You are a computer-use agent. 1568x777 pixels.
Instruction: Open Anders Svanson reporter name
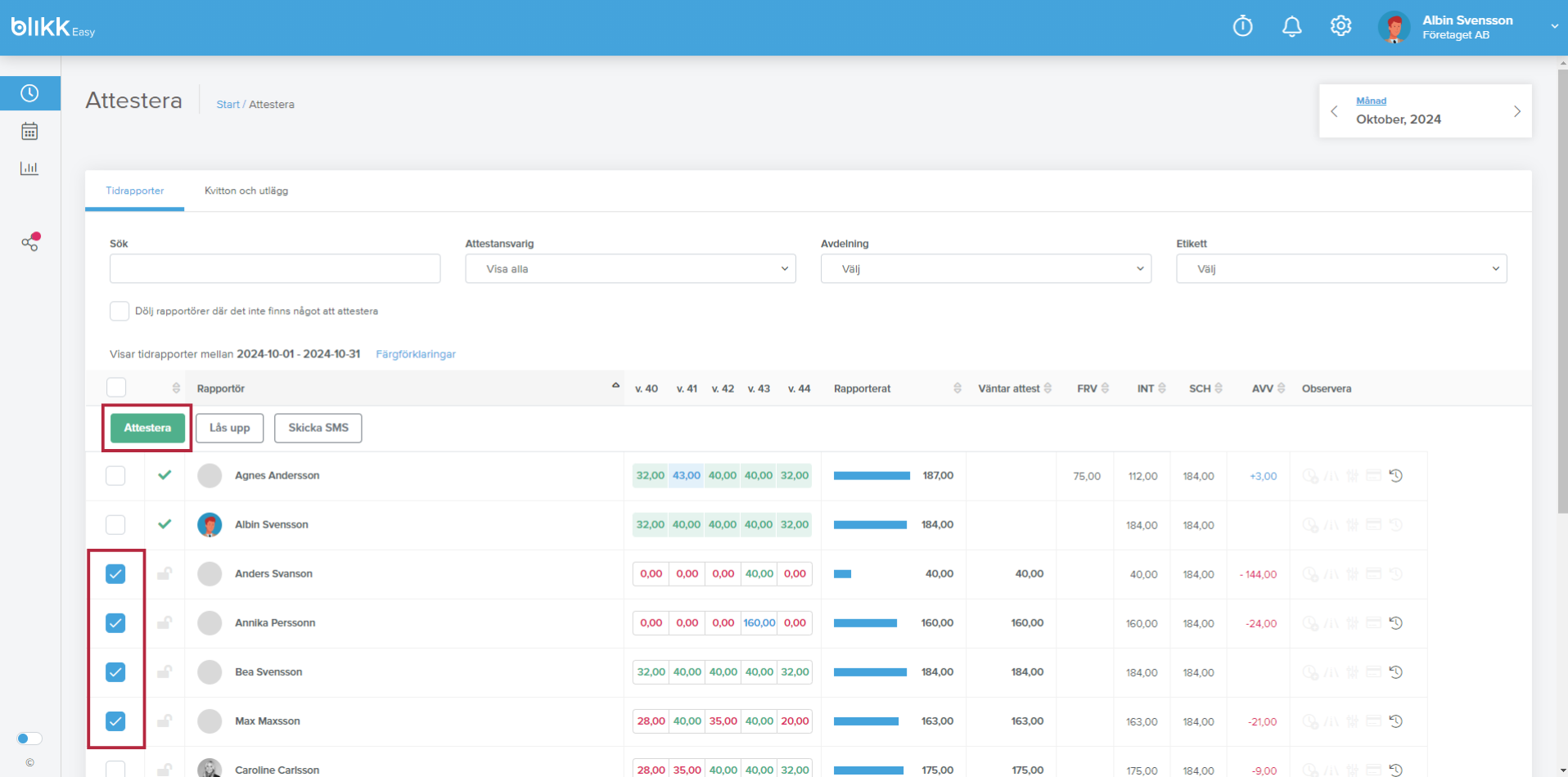pos(273,573)
